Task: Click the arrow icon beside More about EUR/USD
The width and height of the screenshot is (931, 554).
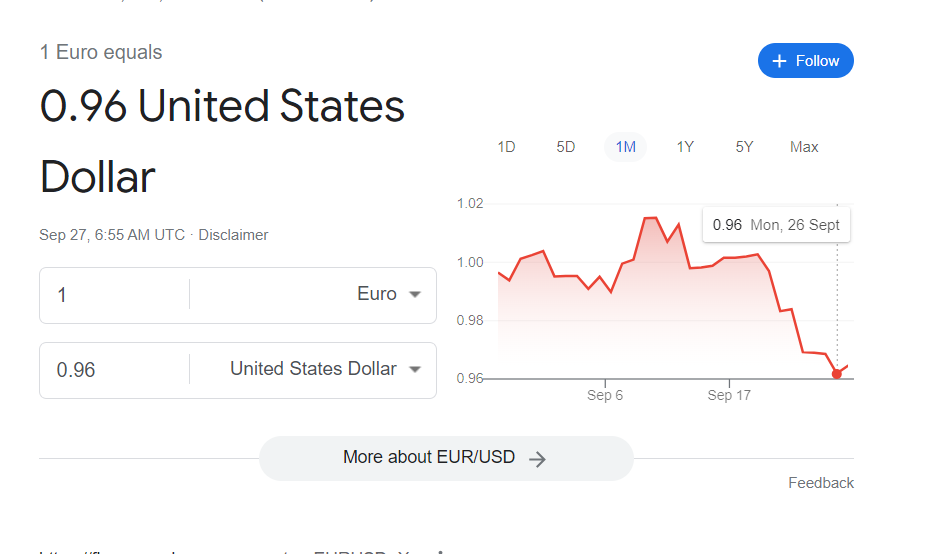Action: pos(537,459)
